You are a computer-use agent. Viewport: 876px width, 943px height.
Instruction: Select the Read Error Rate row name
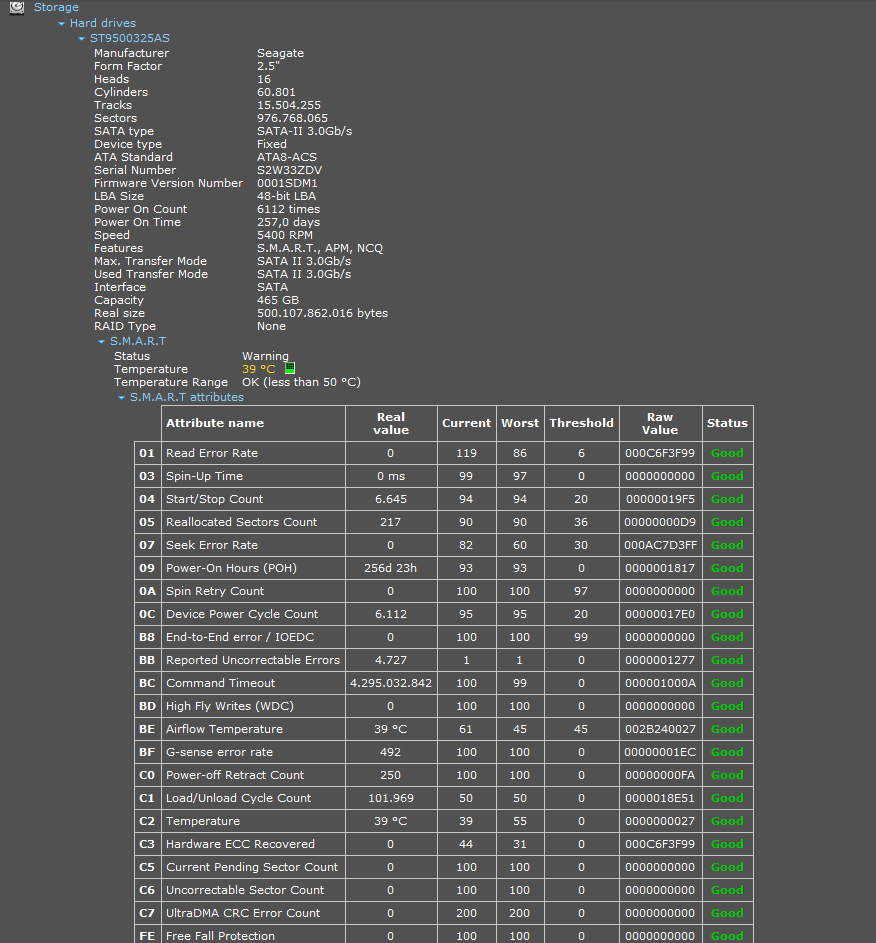(x=212, y=453)
